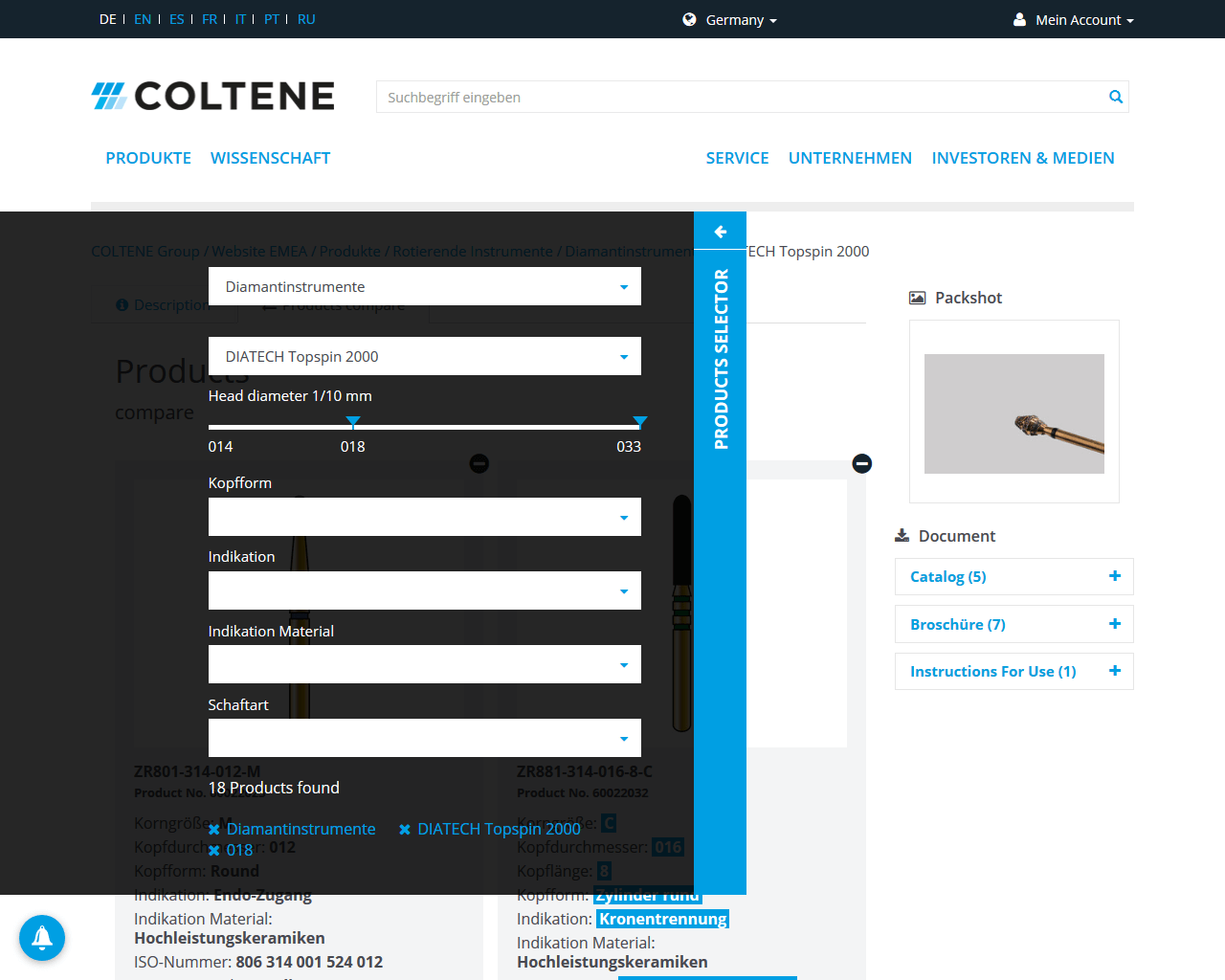Image resolution: width=1225 pixels, height=980 pixels.
Task: Click the '18 Products found' text
Action: 274,788
